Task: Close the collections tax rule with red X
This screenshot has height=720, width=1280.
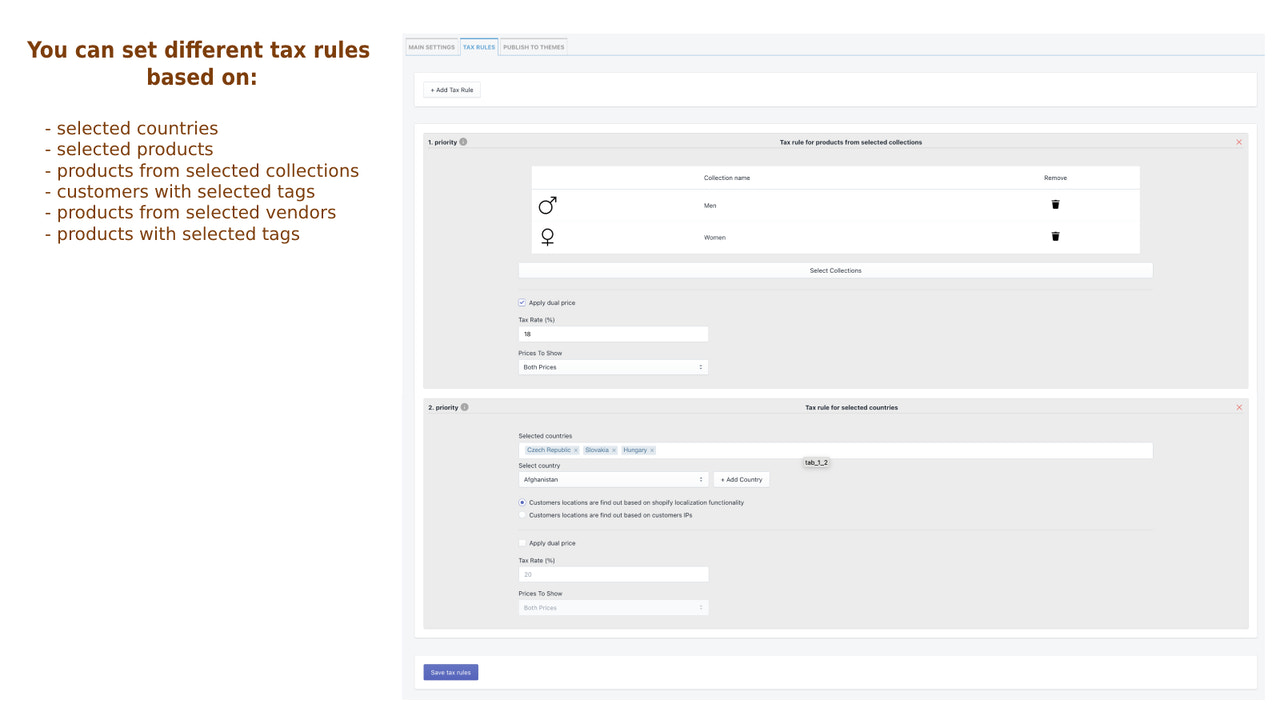Action: coord(1239,141)
